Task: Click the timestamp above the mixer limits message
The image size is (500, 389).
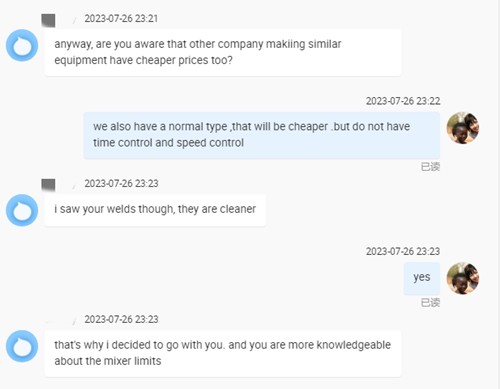Action: 121,319
